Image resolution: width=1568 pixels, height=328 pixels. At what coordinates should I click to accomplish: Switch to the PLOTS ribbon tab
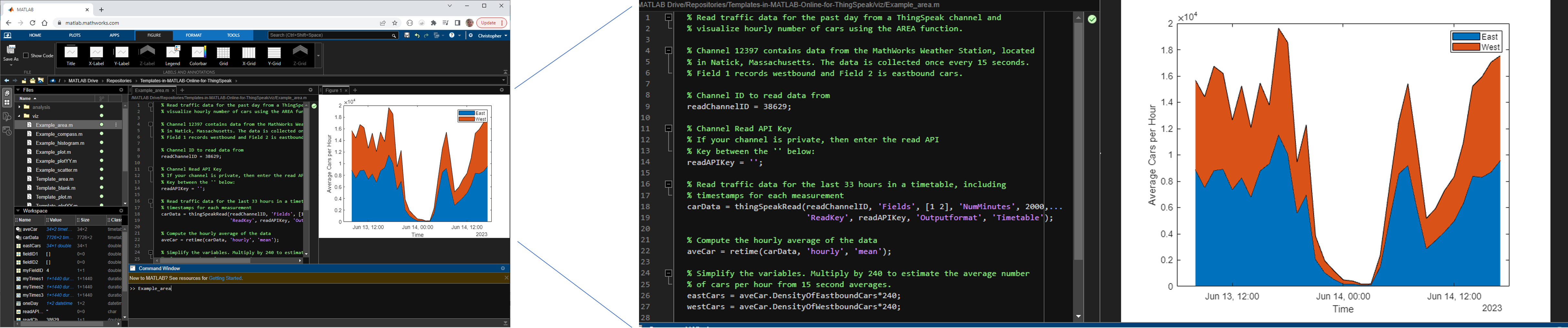[x=75, y=36]
